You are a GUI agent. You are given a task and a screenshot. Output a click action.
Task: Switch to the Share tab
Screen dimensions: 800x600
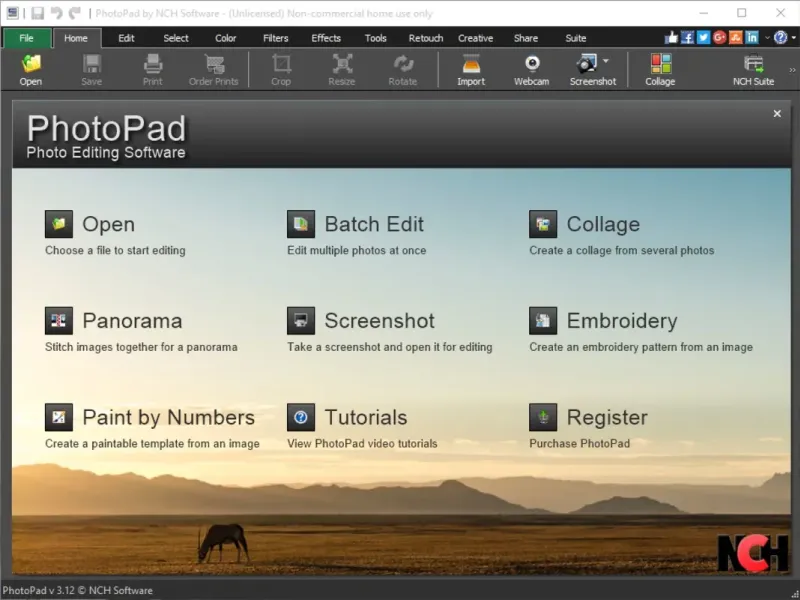coord(526,38)
